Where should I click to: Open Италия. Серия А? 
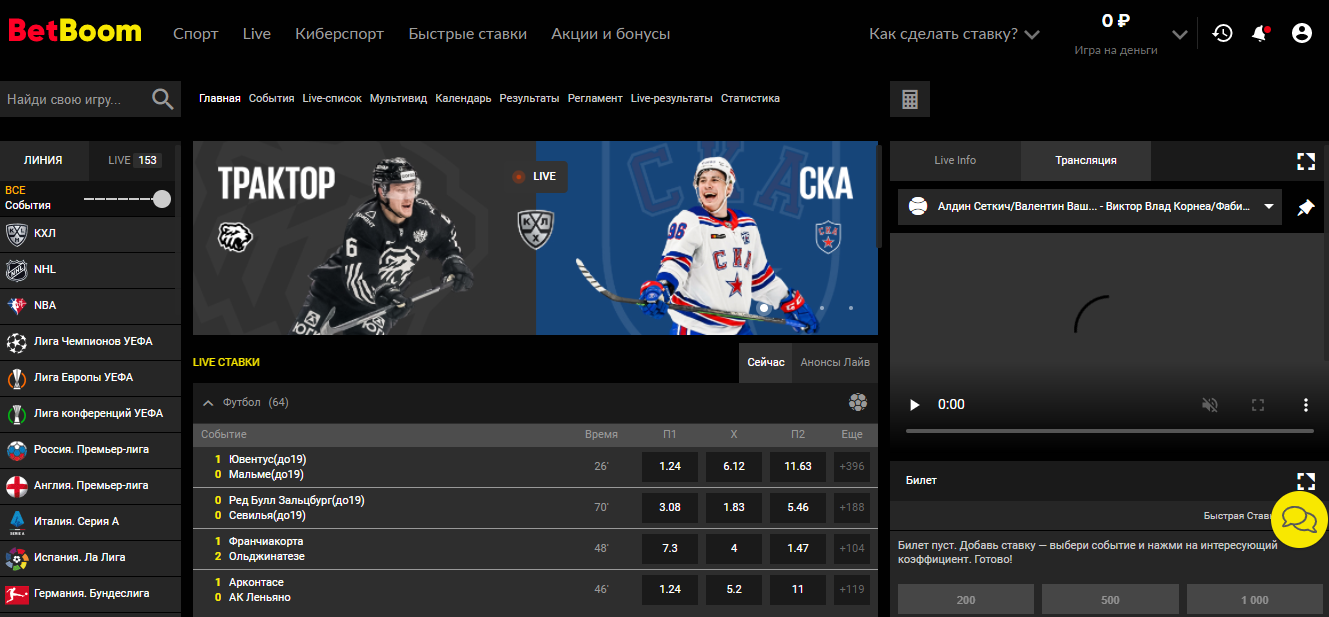(90, 522)
